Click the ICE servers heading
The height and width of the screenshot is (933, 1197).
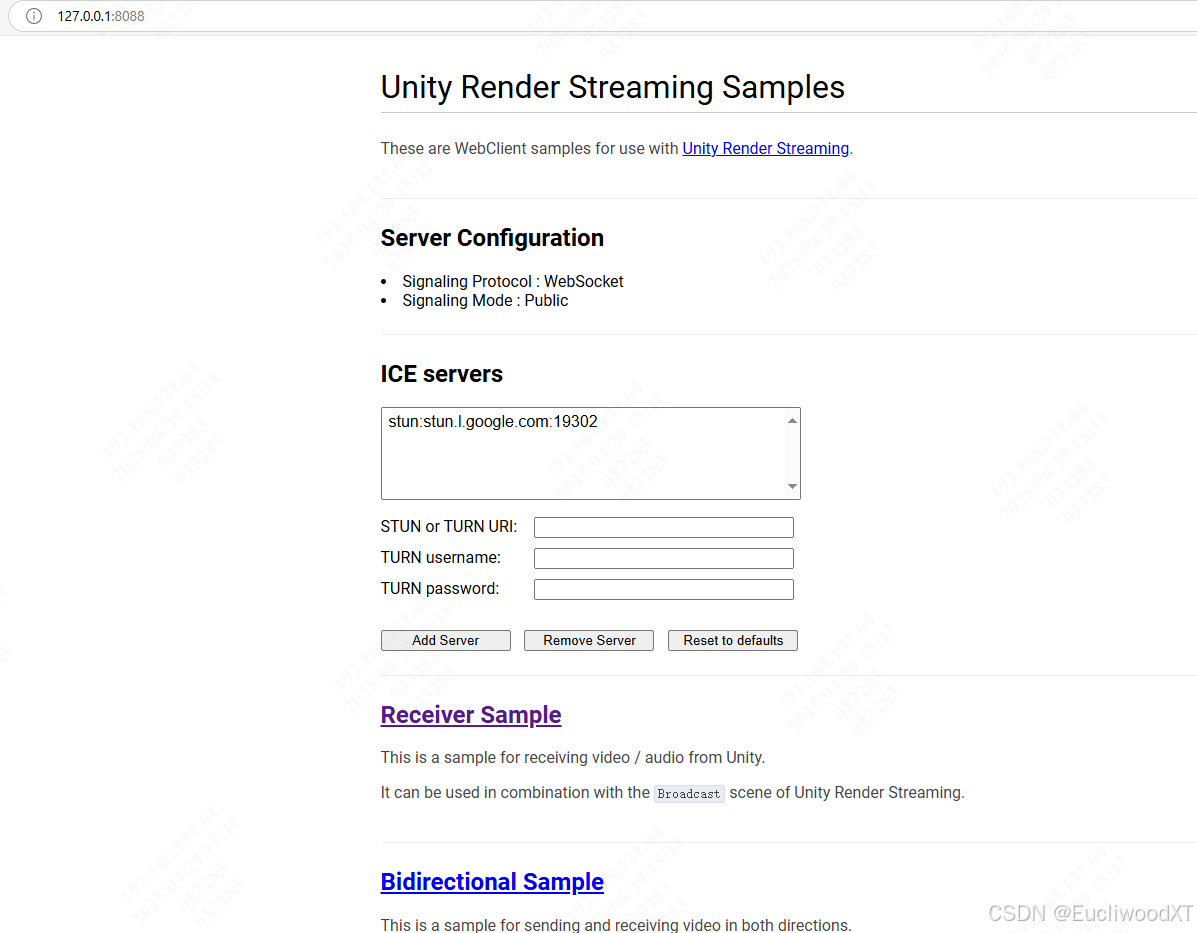click(441, 374)
